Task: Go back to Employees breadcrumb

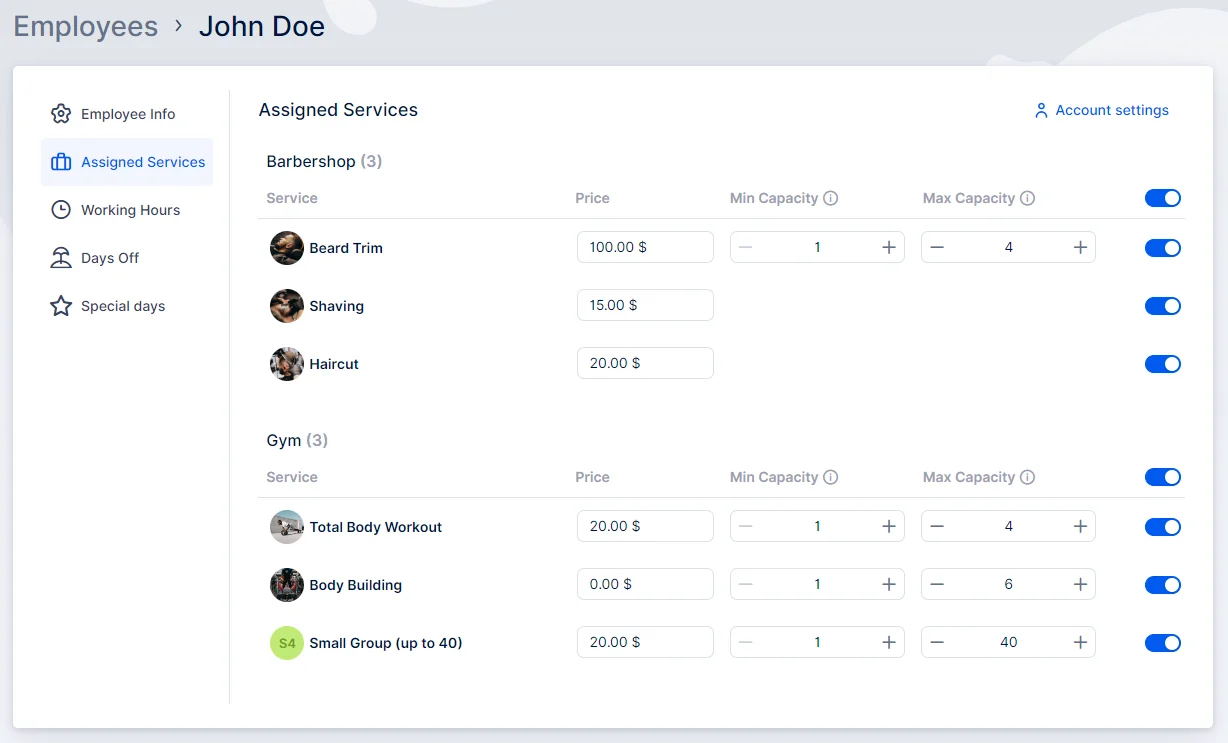Action: [x=86, y=26]
